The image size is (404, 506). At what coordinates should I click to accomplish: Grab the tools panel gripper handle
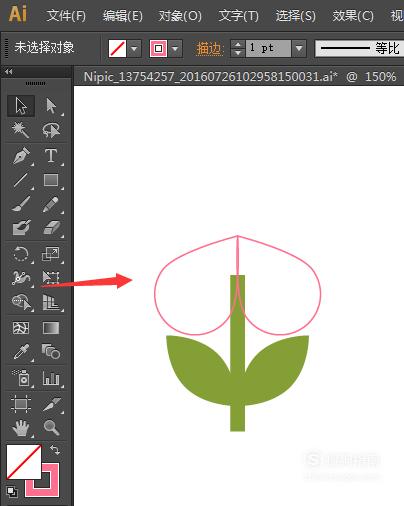pos(36,83)
